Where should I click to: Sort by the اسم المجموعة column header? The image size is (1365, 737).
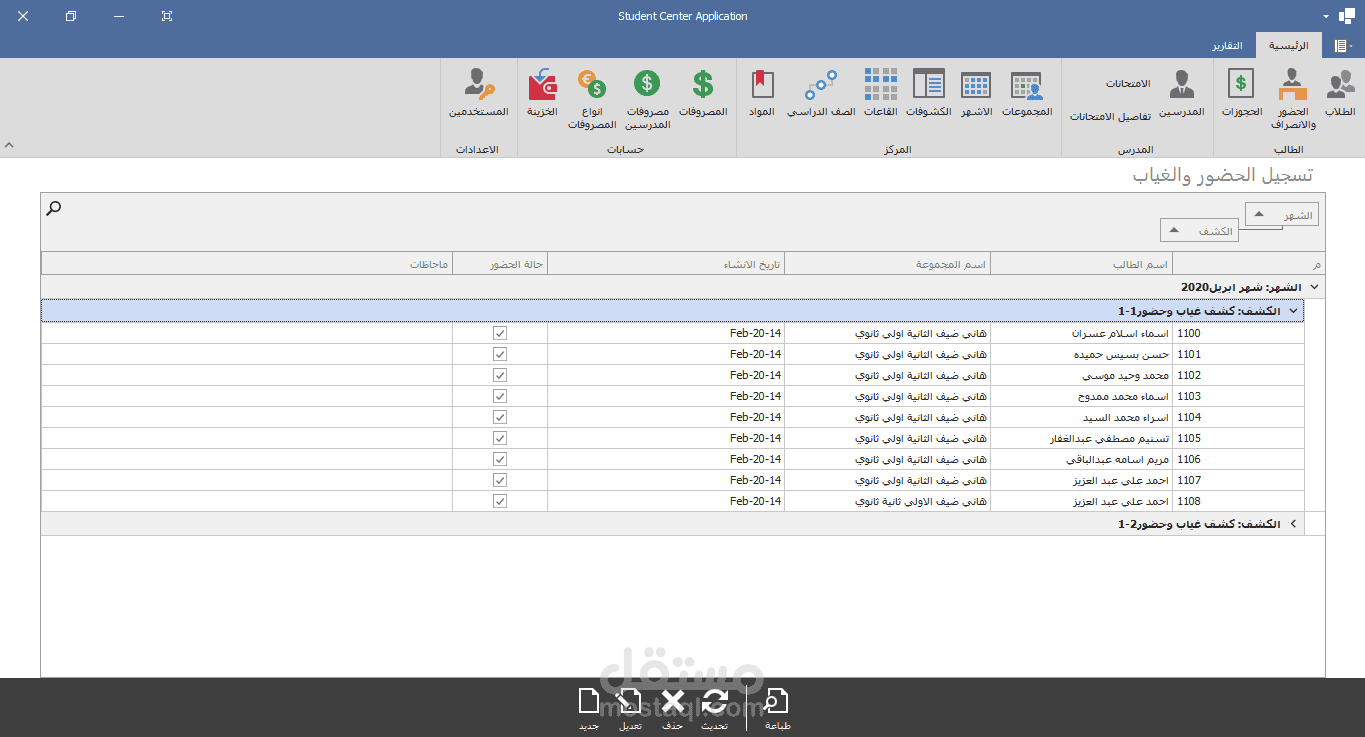(x=887, y=264)
